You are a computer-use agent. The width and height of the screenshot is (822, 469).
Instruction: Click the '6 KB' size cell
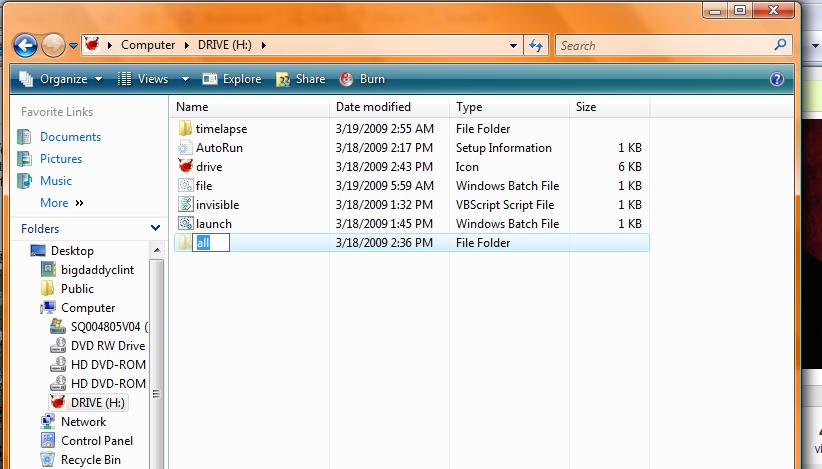point(630,167)
